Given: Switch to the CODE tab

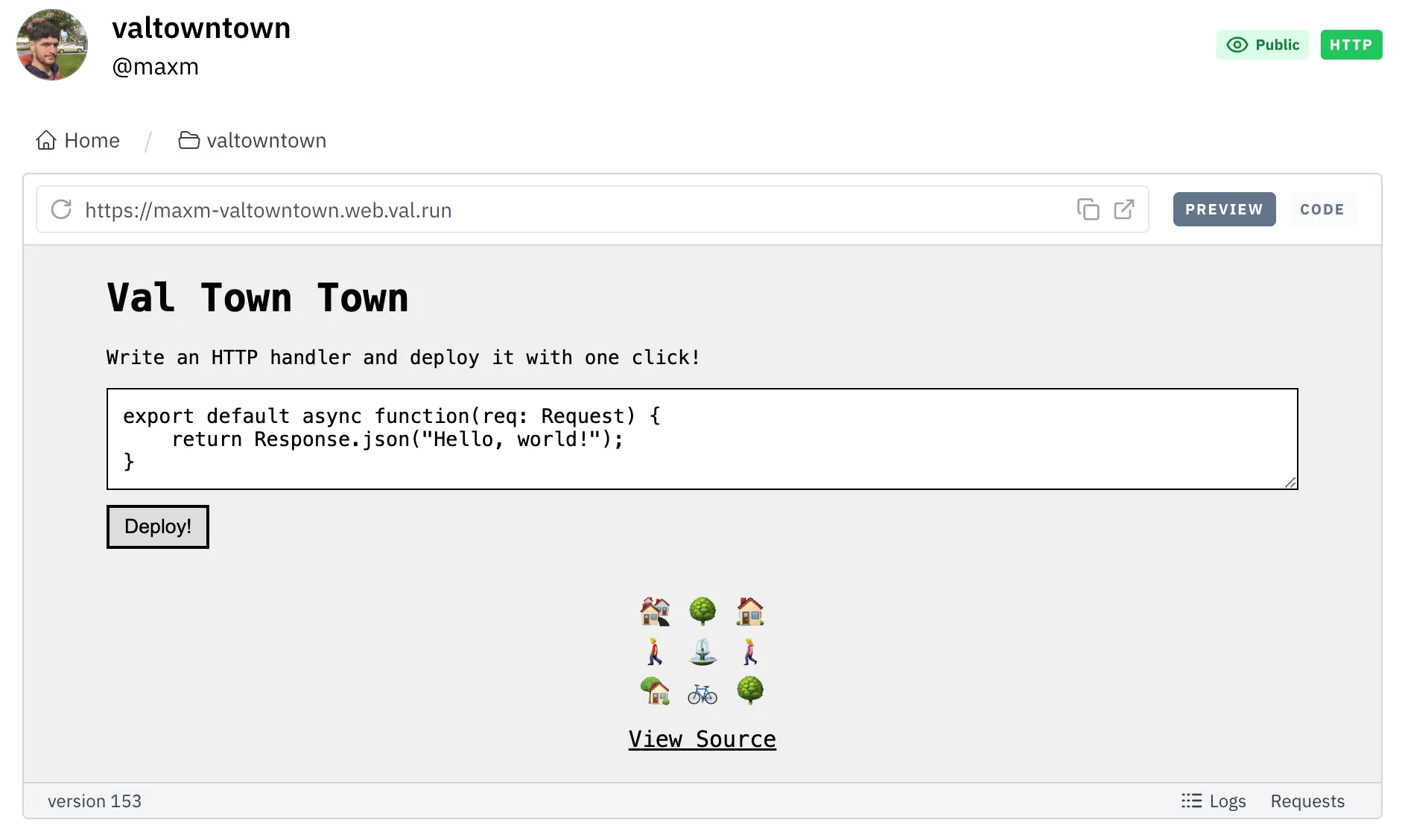Looking at the screenshot, I should 1322,210.
